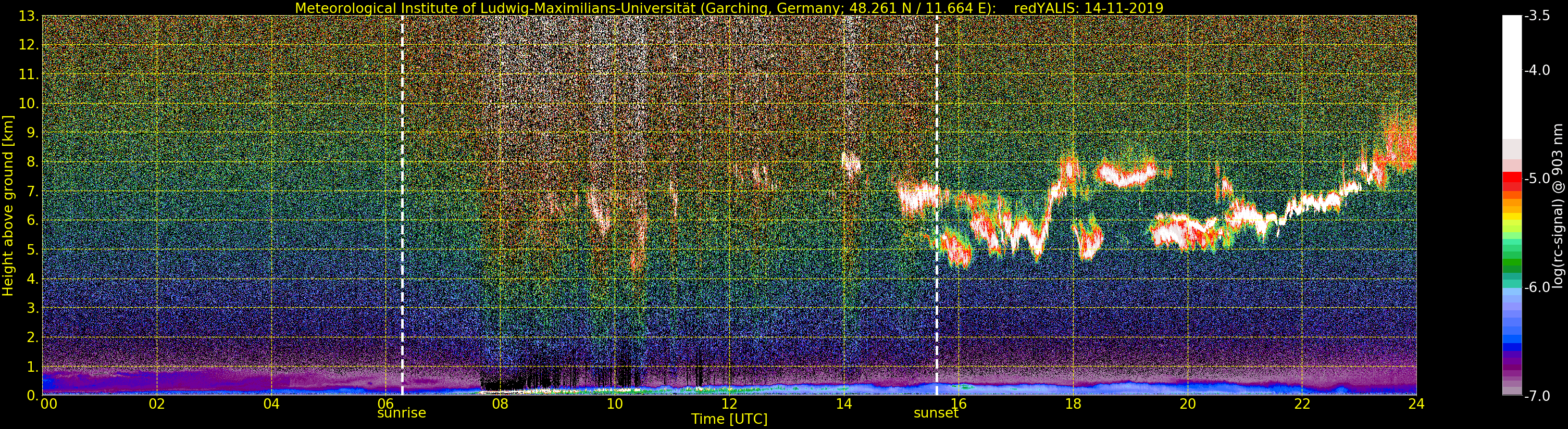This screenshot has height=429, width=1568.
Task: Click the 12 km height tick label
Action: 29,45
